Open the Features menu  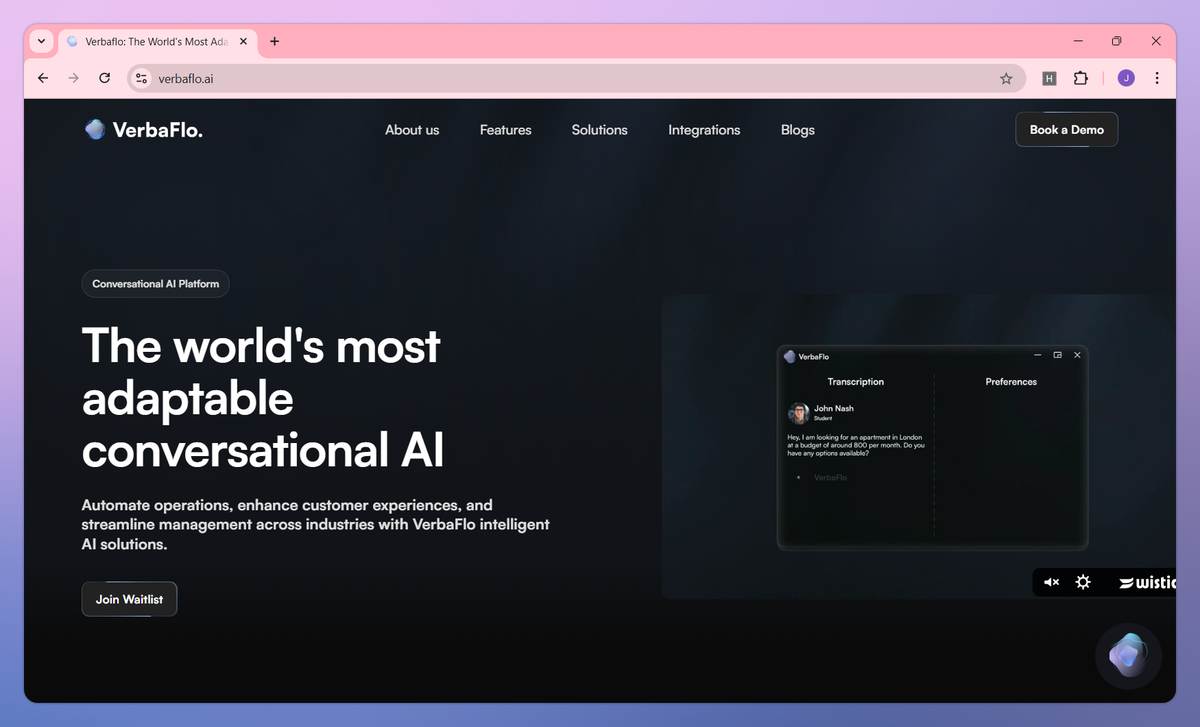pos(505,130)
